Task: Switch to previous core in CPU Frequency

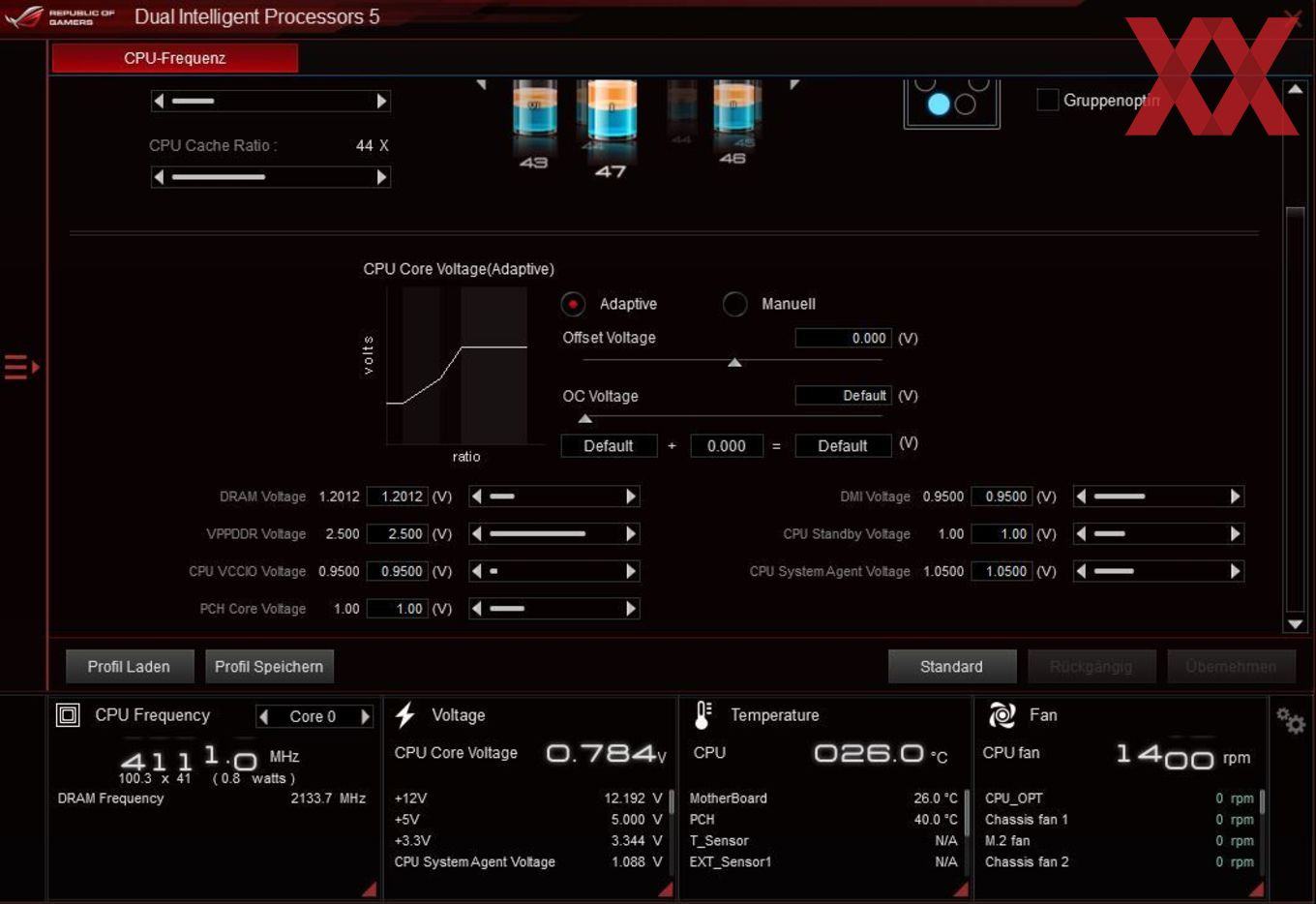Action: pyautogui.click(x=263, y=716)
